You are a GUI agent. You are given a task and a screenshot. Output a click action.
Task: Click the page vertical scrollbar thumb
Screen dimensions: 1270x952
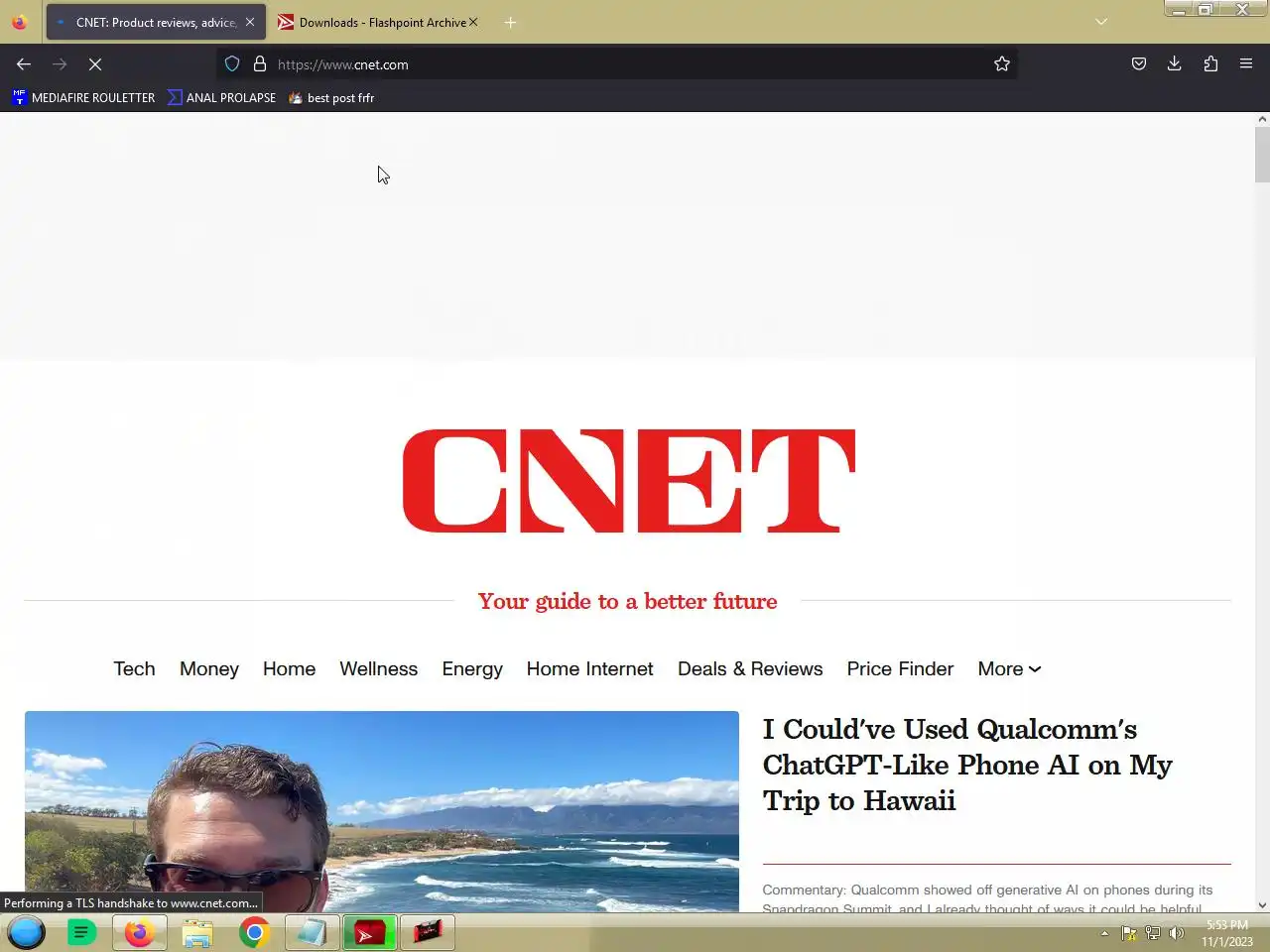[1262, 155]
